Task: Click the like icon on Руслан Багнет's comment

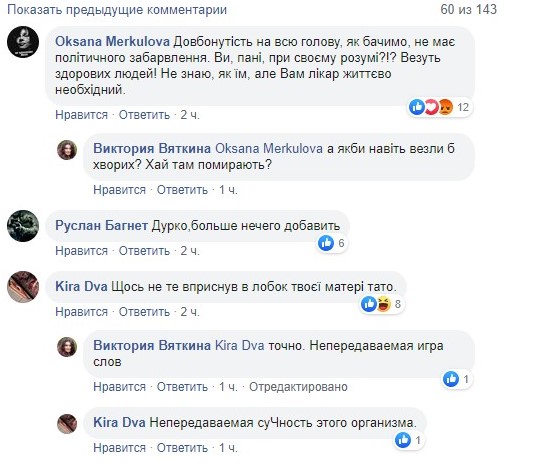Action: pos(326,243)
